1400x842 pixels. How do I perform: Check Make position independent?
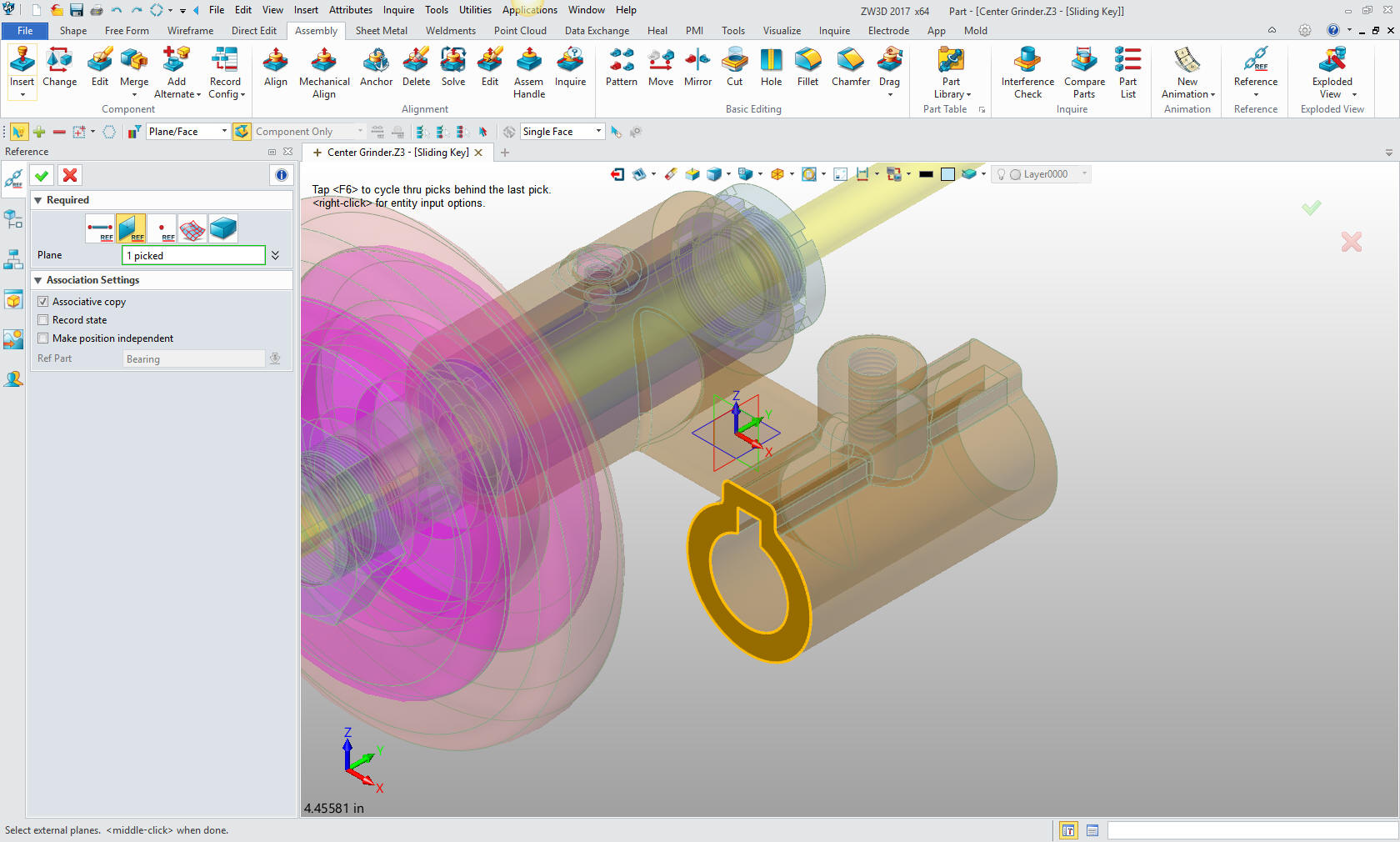point(43,338)
